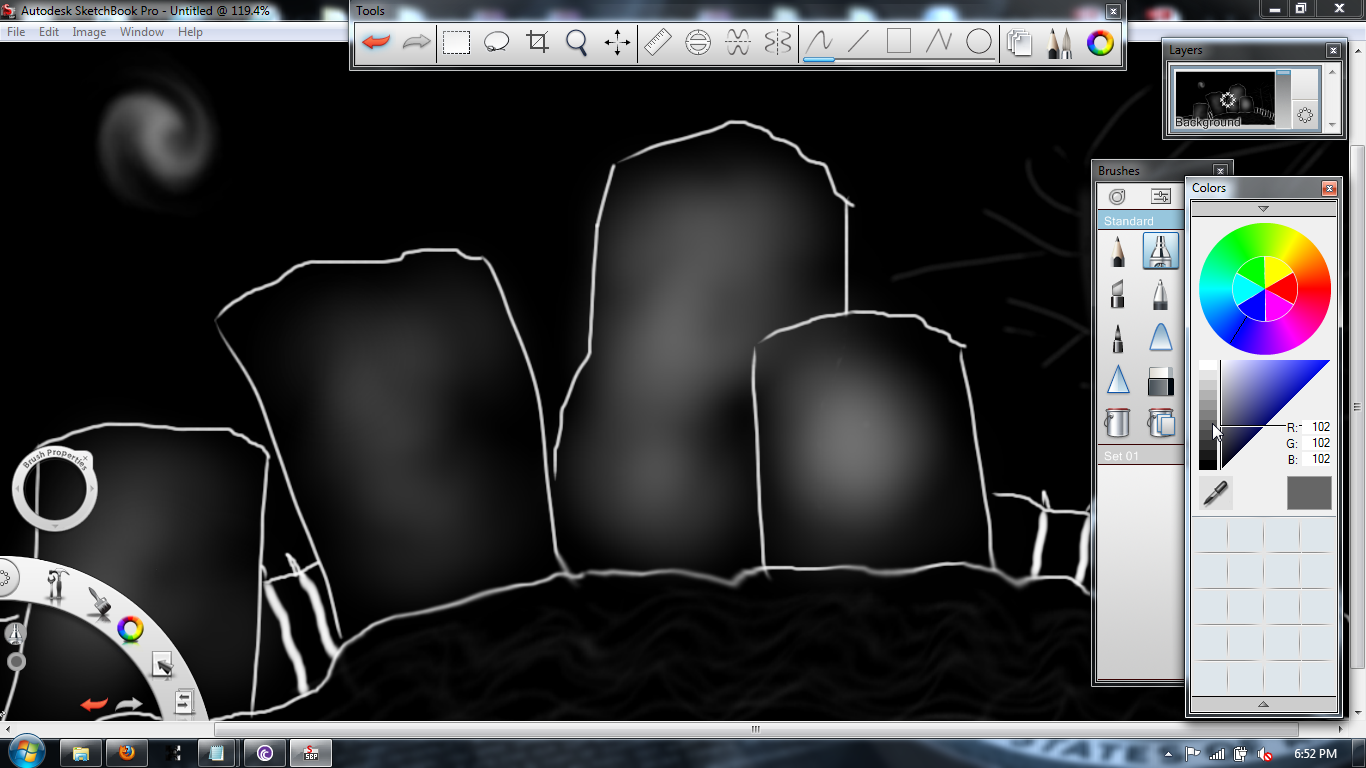Select the Standard brush set header
The width and height of the screenshot is (1366, 768).
(x=1141, y=221)
